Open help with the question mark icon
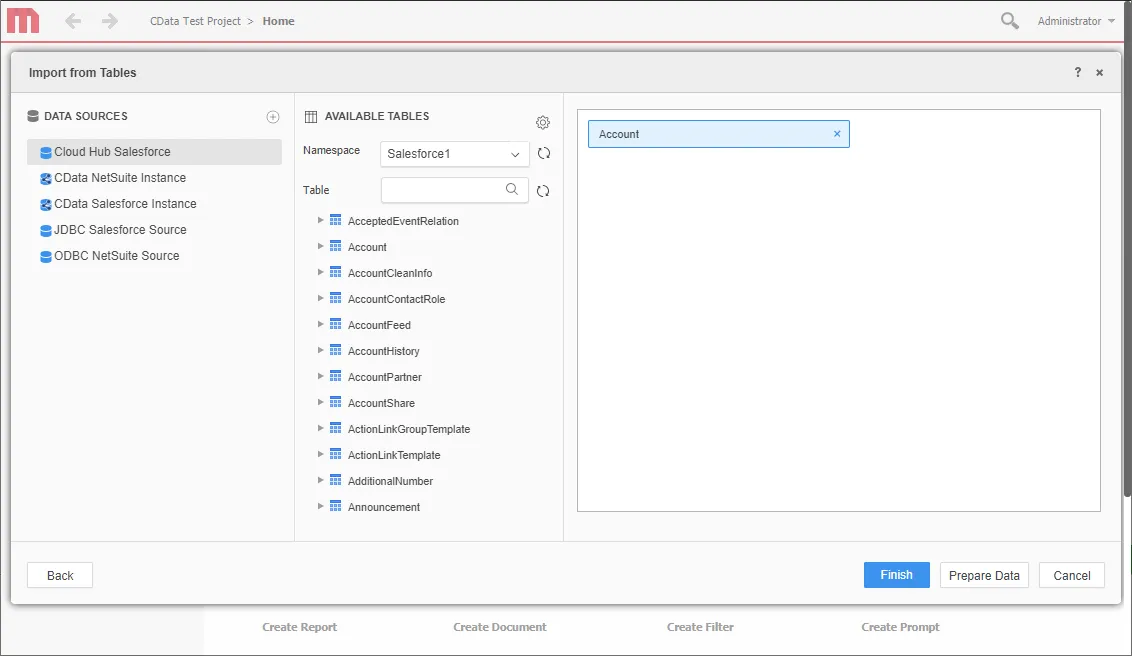The height and width of the screenshot is (656, 1132). (1077, 72)
